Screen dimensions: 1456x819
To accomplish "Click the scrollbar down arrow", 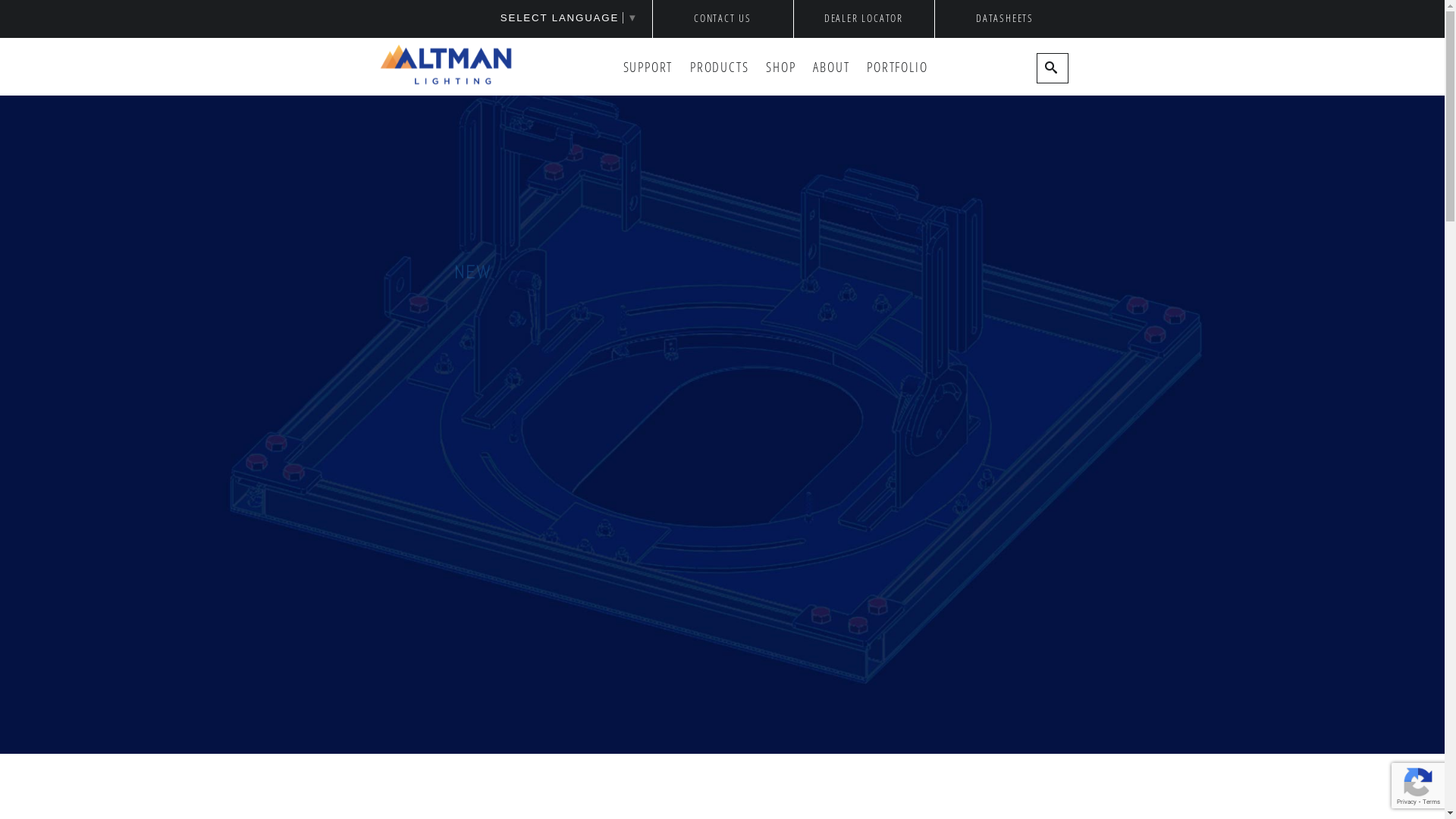I will coord(1450,813).
